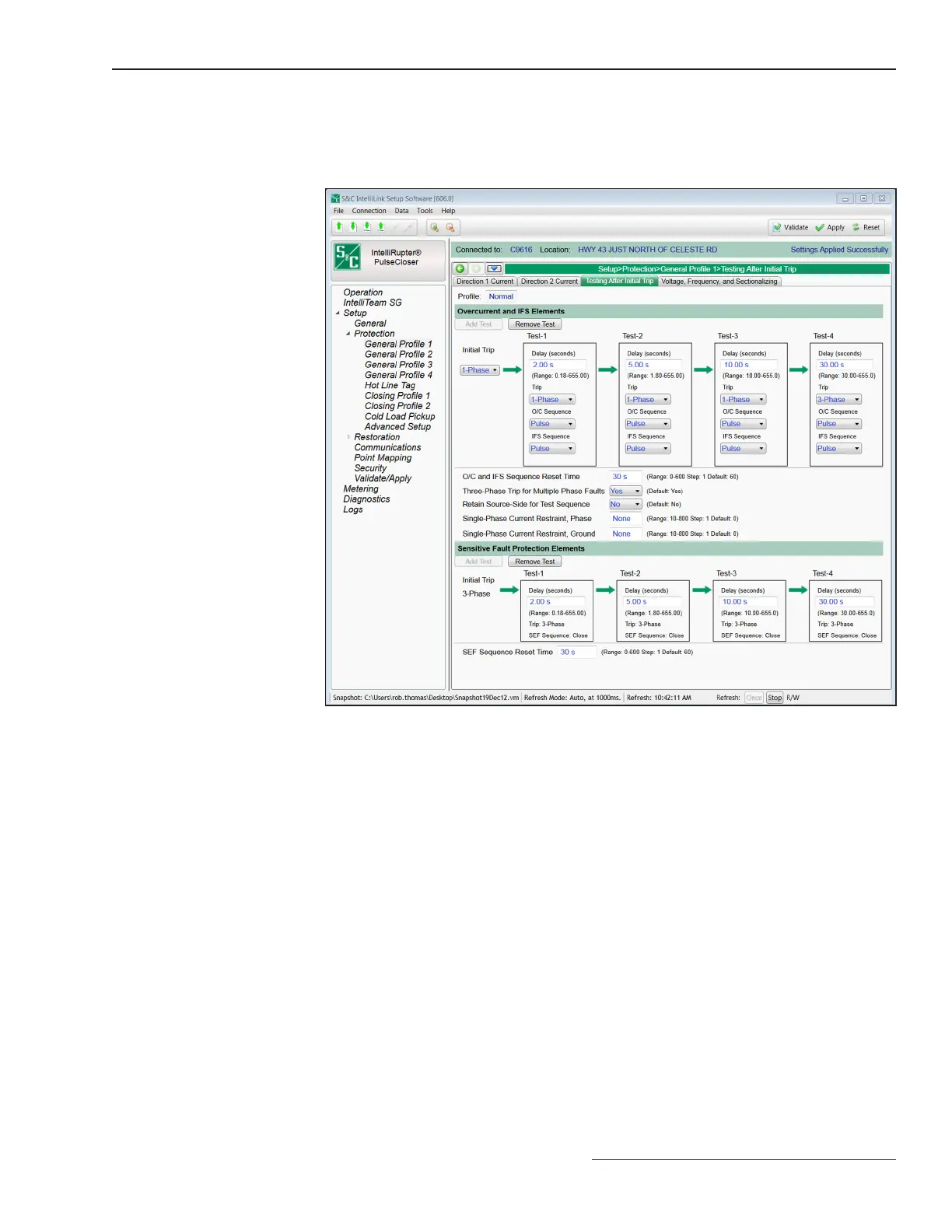This screenshot has width=952, height=1232.
Task: Collapse the Setup tree node
Action: (x=338, y=313)
